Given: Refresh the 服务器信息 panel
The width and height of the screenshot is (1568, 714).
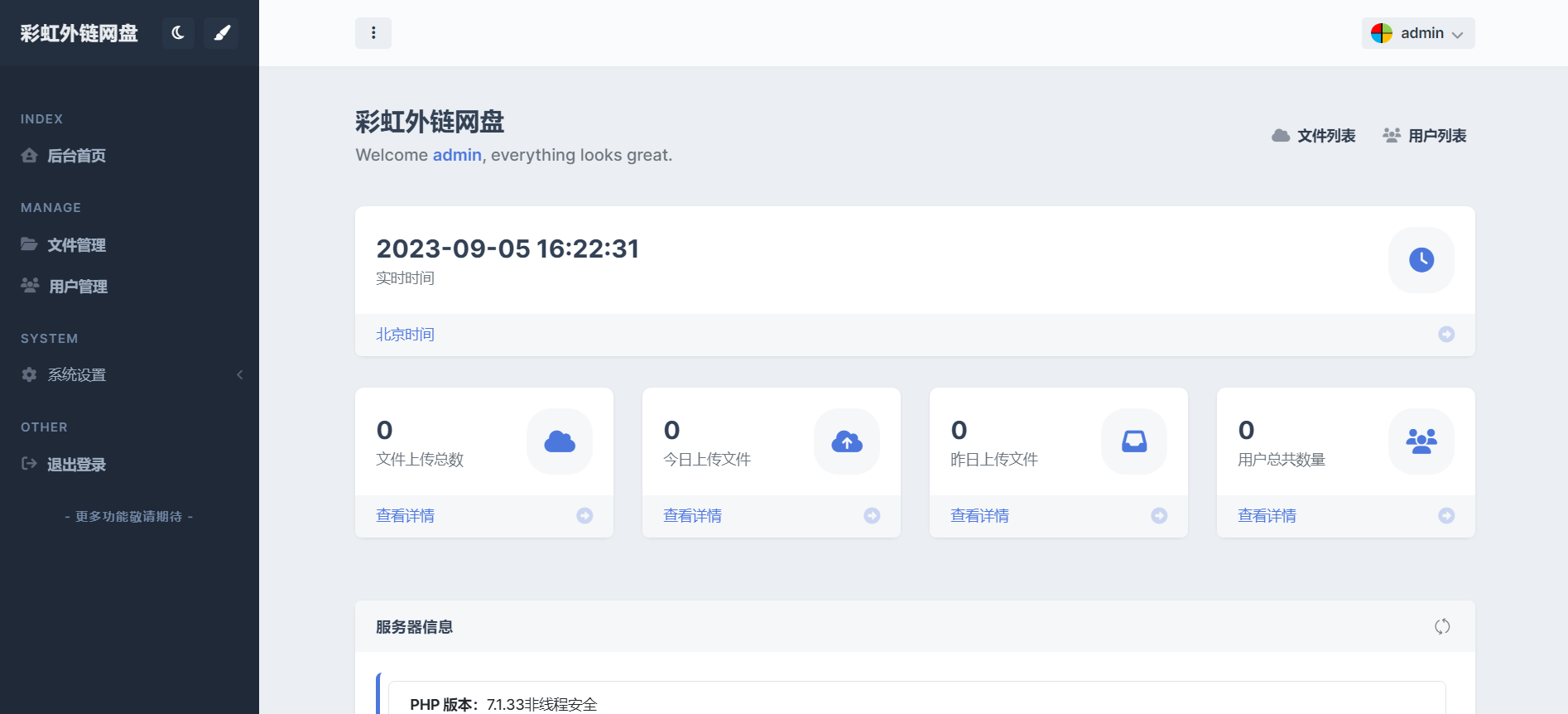Looking at the screenshot, I should [1442, 627].
